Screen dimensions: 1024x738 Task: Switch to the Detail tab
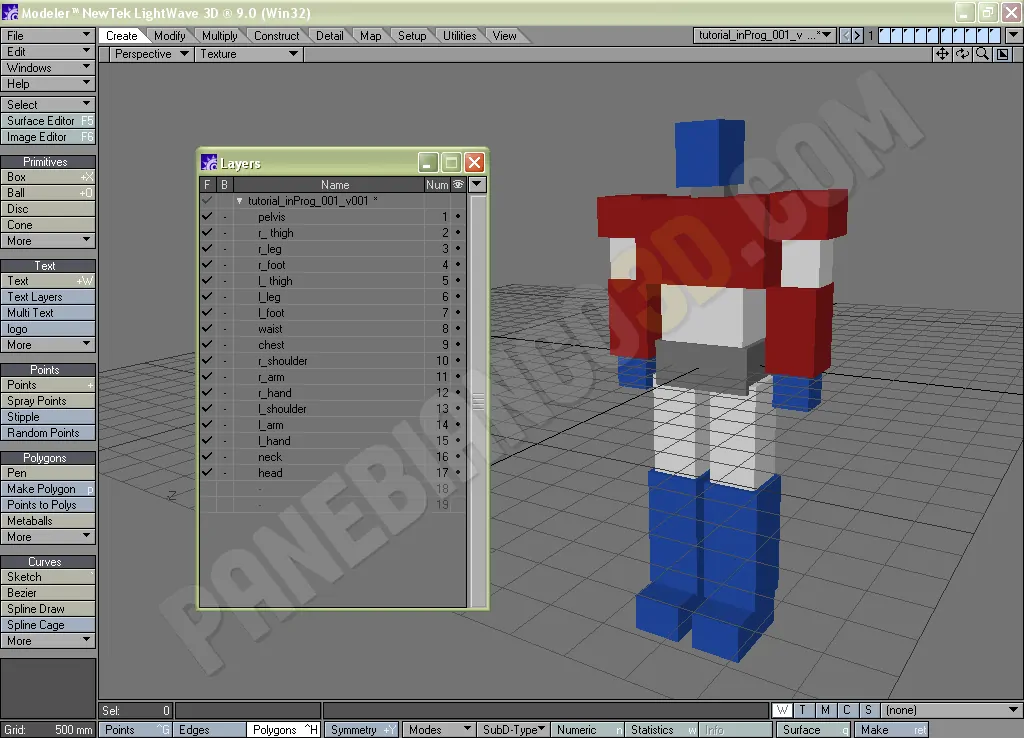[x=330, y=36]
